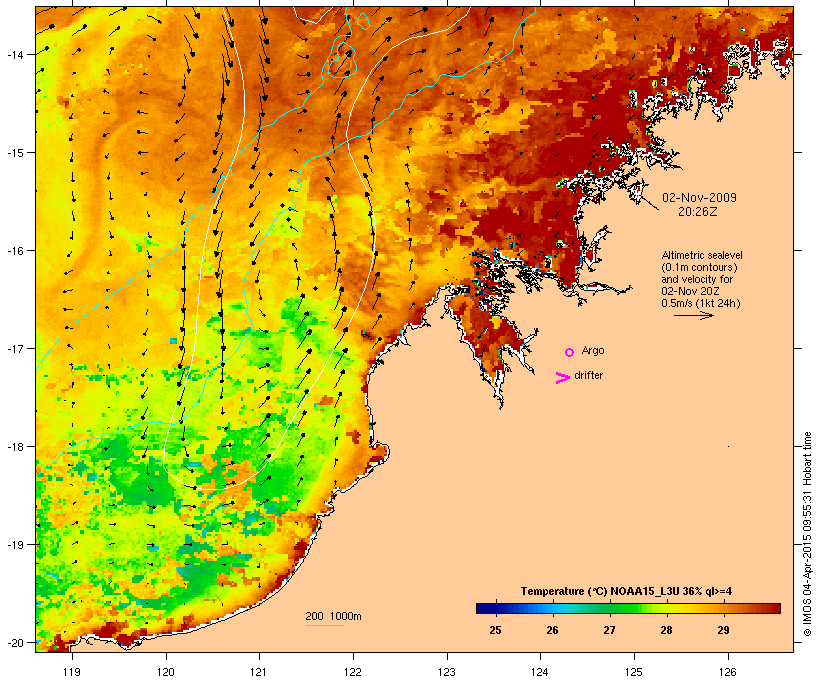Image resolution: width=820 pixels, height=680 pixels.
Task: Click the magenta drifter legend marker
Action: pyautogui.click(x=563, y=378)
